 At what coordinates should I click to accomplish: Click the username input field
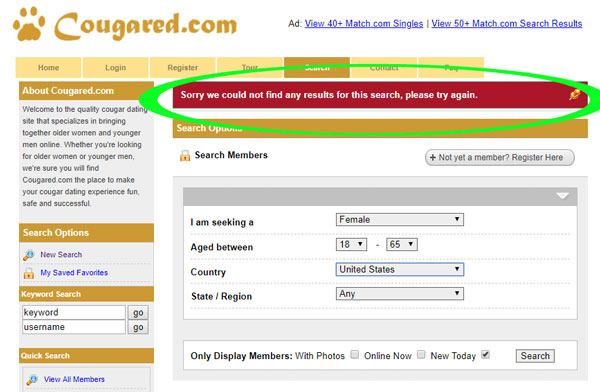(74, 327)
